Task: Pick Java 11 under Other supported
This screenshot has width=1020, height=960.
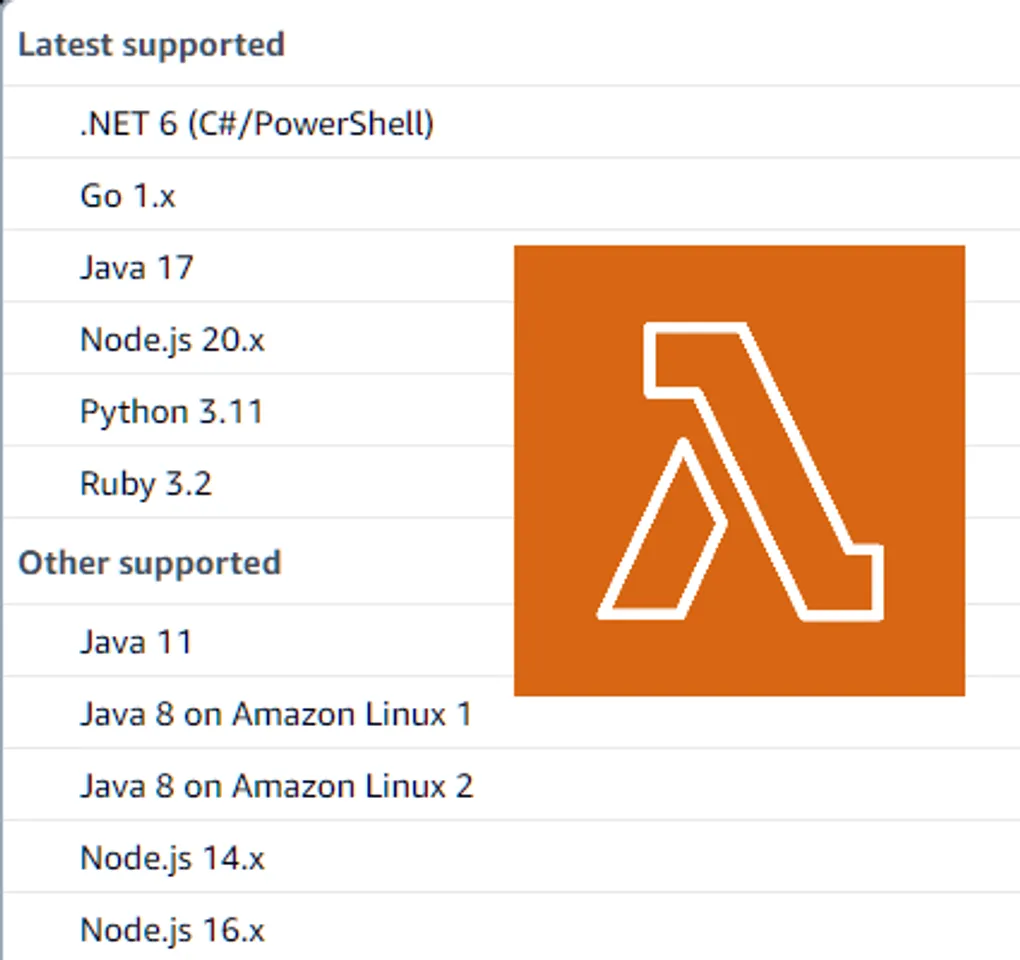Action: pos(135,641)
